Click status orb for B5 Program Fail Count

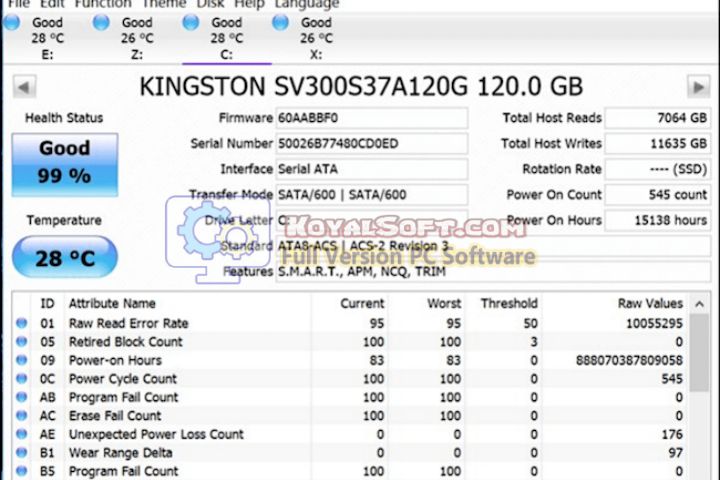[x=22, y=471]
